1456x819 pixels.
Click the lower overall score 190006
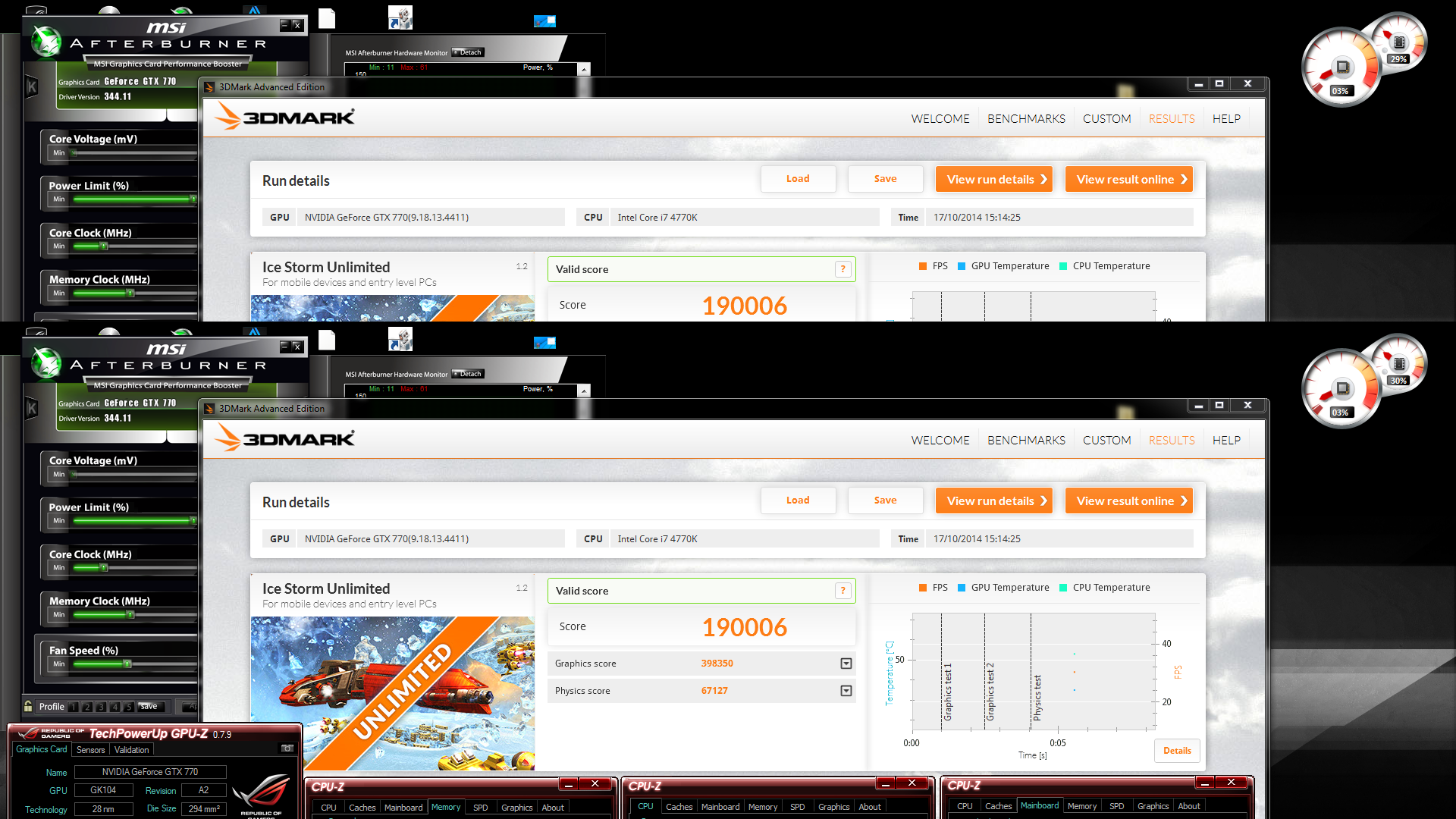[745, 627]
